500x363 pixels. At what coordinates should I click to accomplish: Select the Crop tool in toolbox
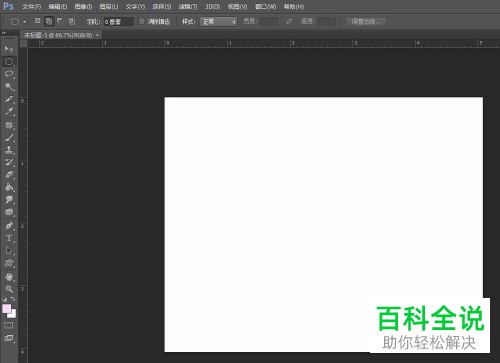(x=9, y=99)
